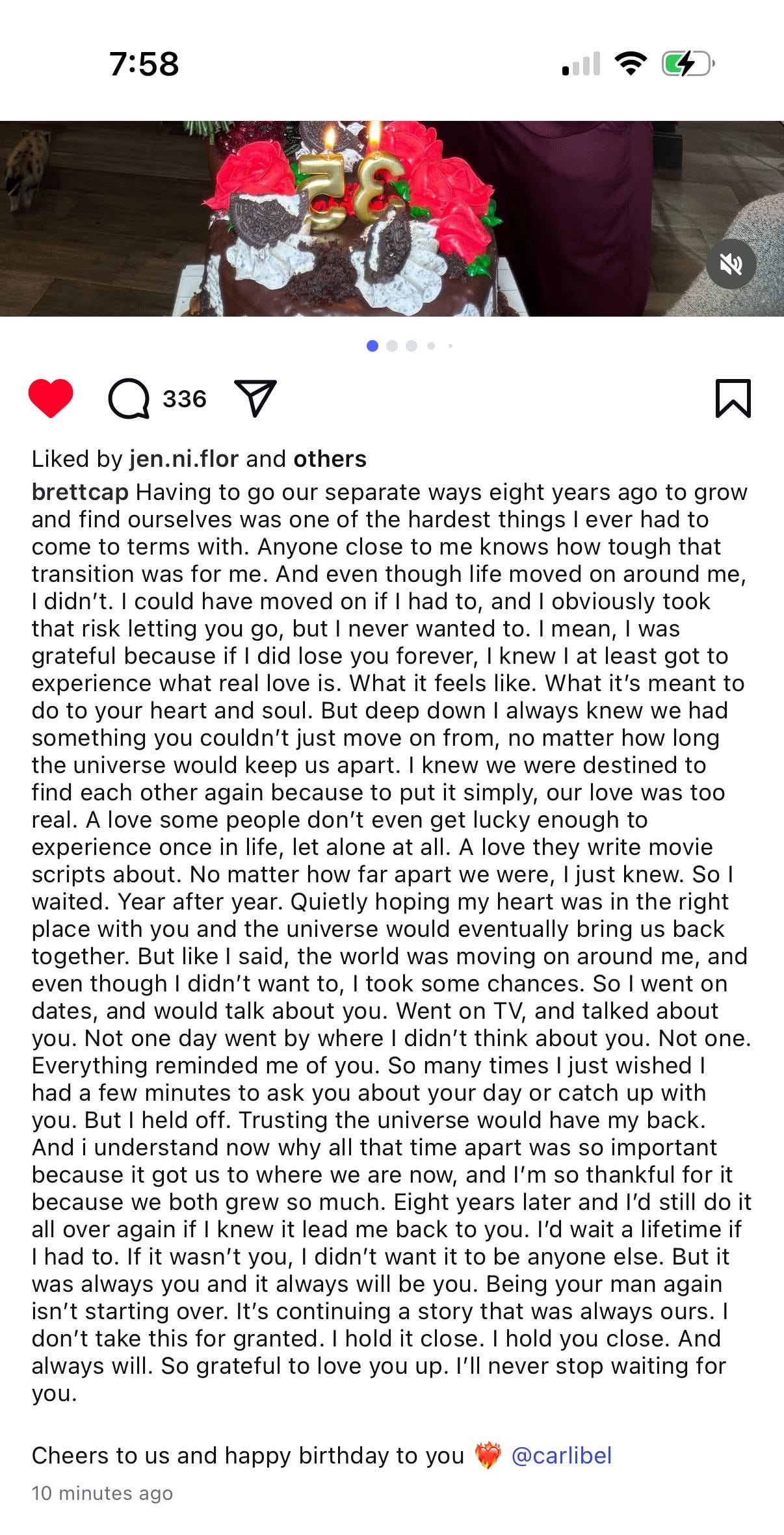The height and width of the screenshot is (1535, 784).
Task: Unlike the post via red heart
Action: point(51,398)
